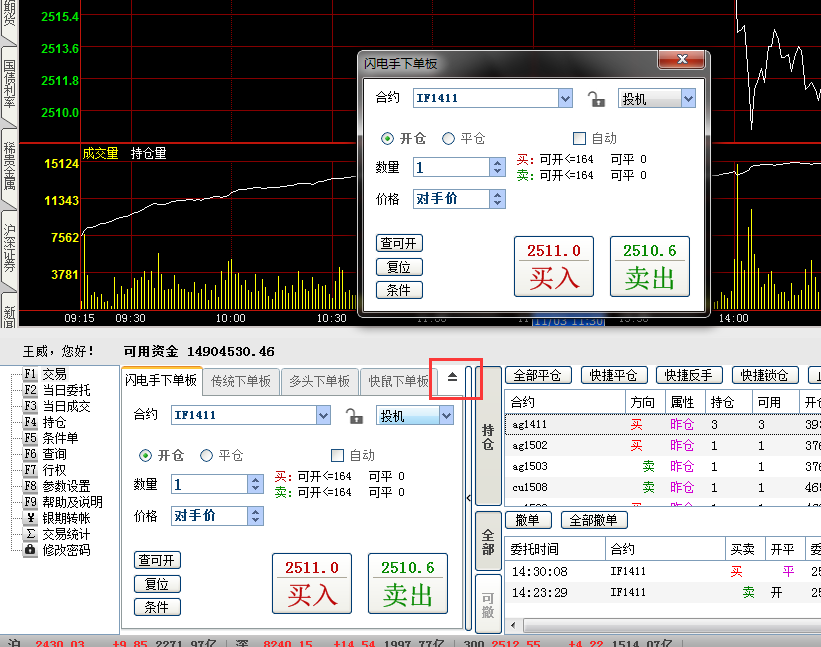Open 修改密码 with the lock icon

[30, 550]
